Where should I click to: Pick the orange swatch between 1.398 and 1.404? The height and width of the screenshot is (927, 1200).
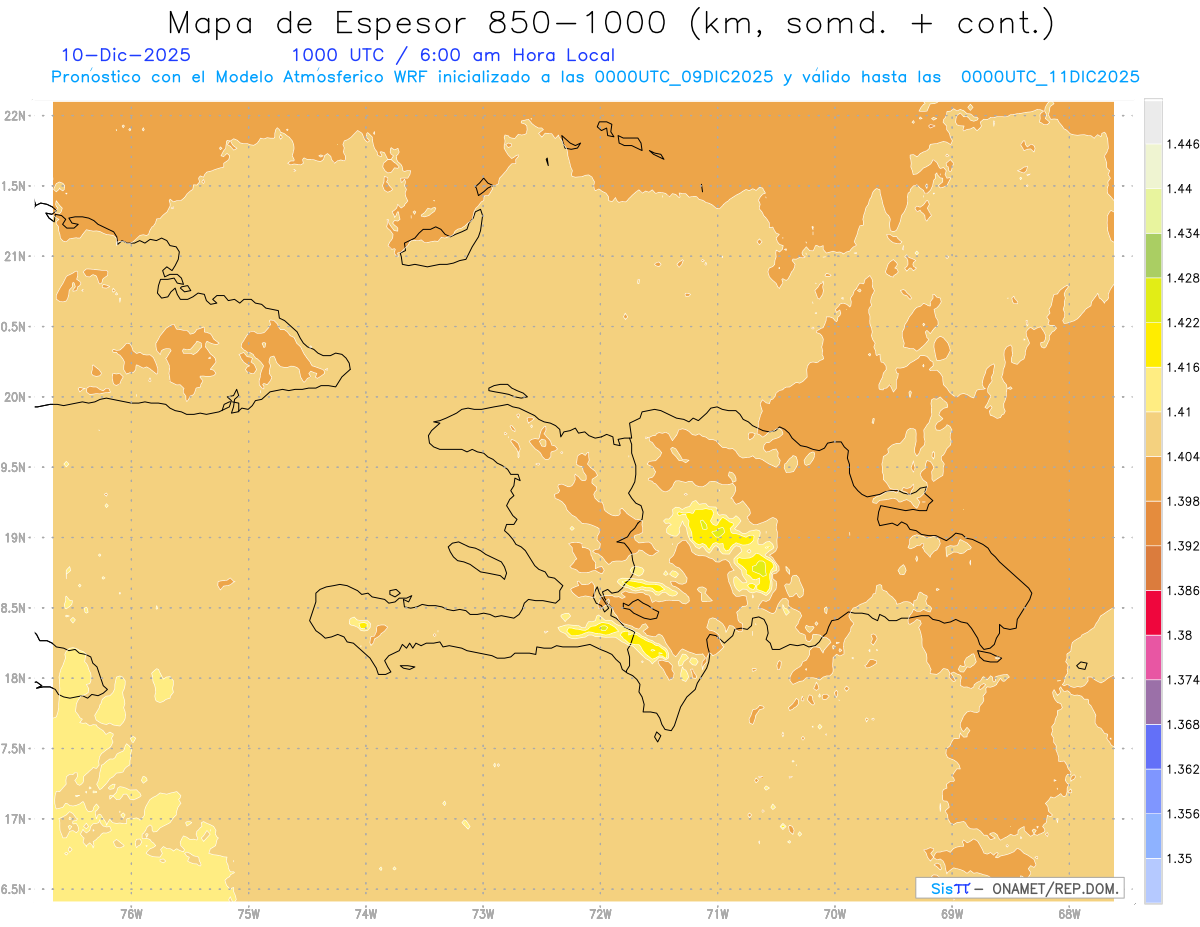click(x=1153, y=478)
